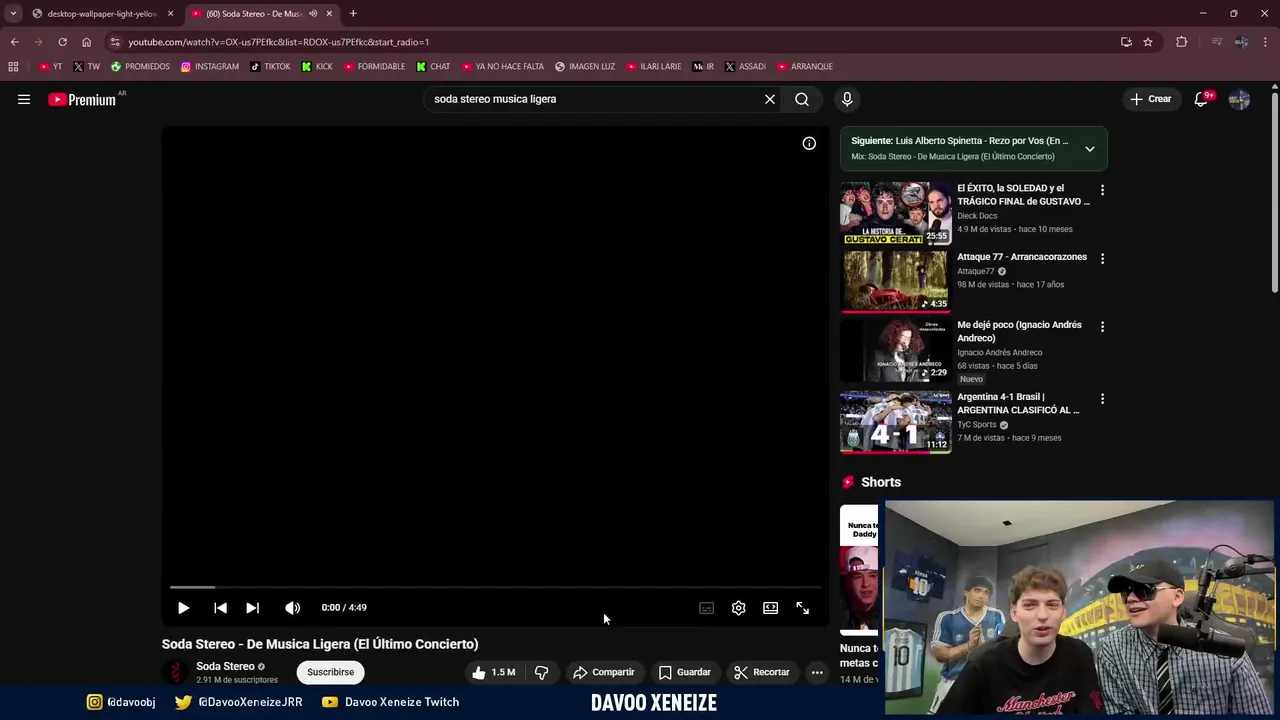Dislike the video

[541, 672]
